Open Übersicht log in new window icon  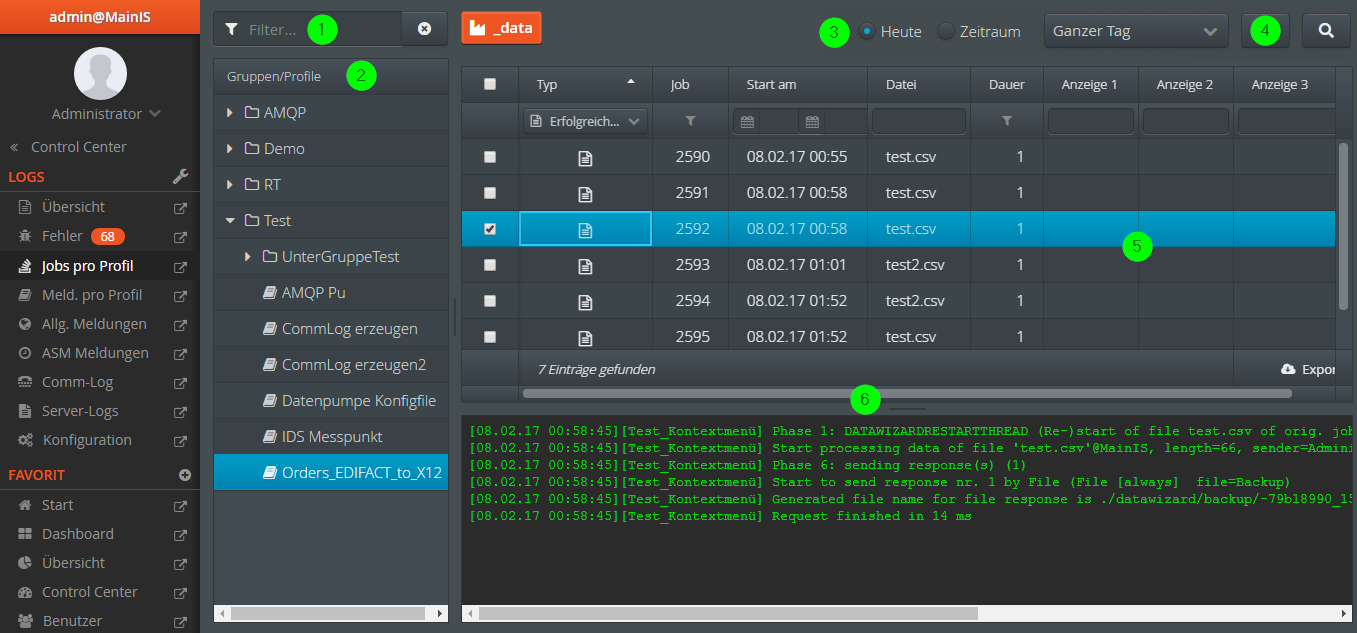[x=180, y=208]
